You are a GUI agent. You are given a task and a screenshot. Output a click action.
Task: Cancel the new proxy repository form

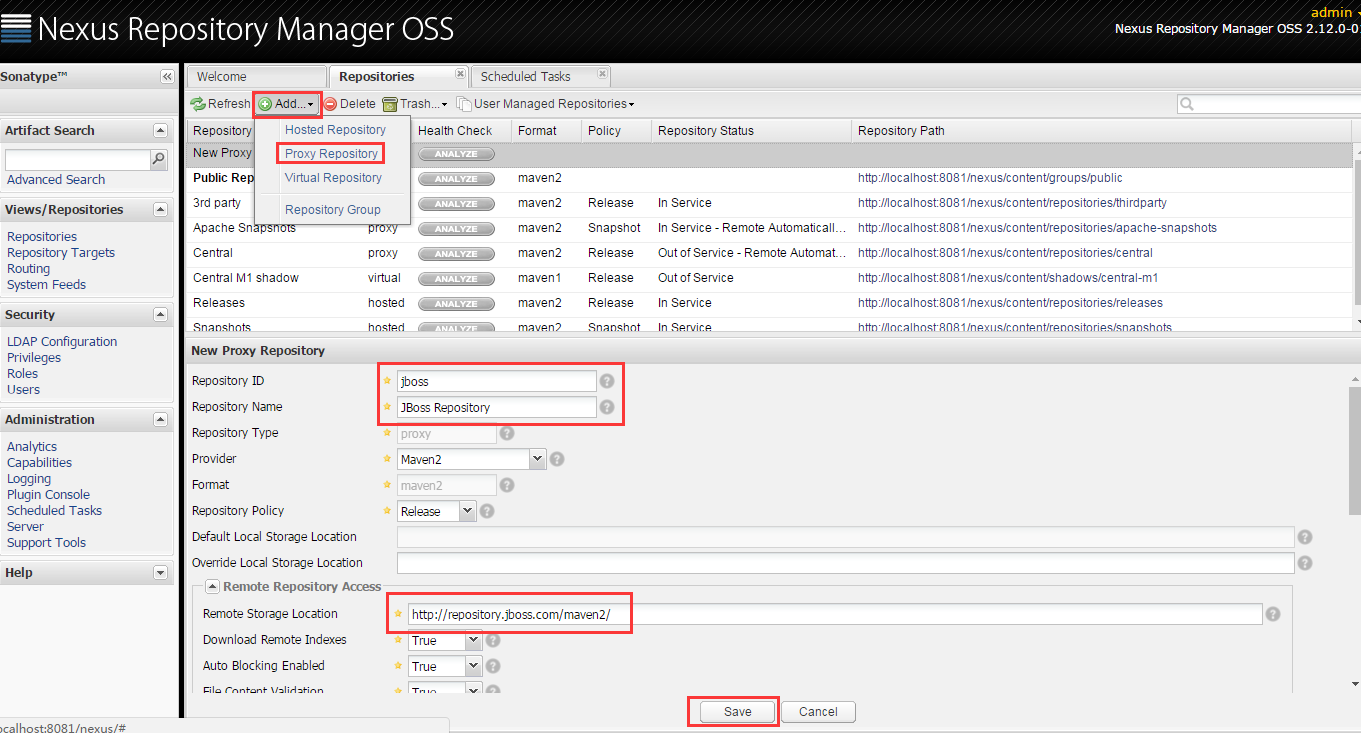[x=818, y=712]
